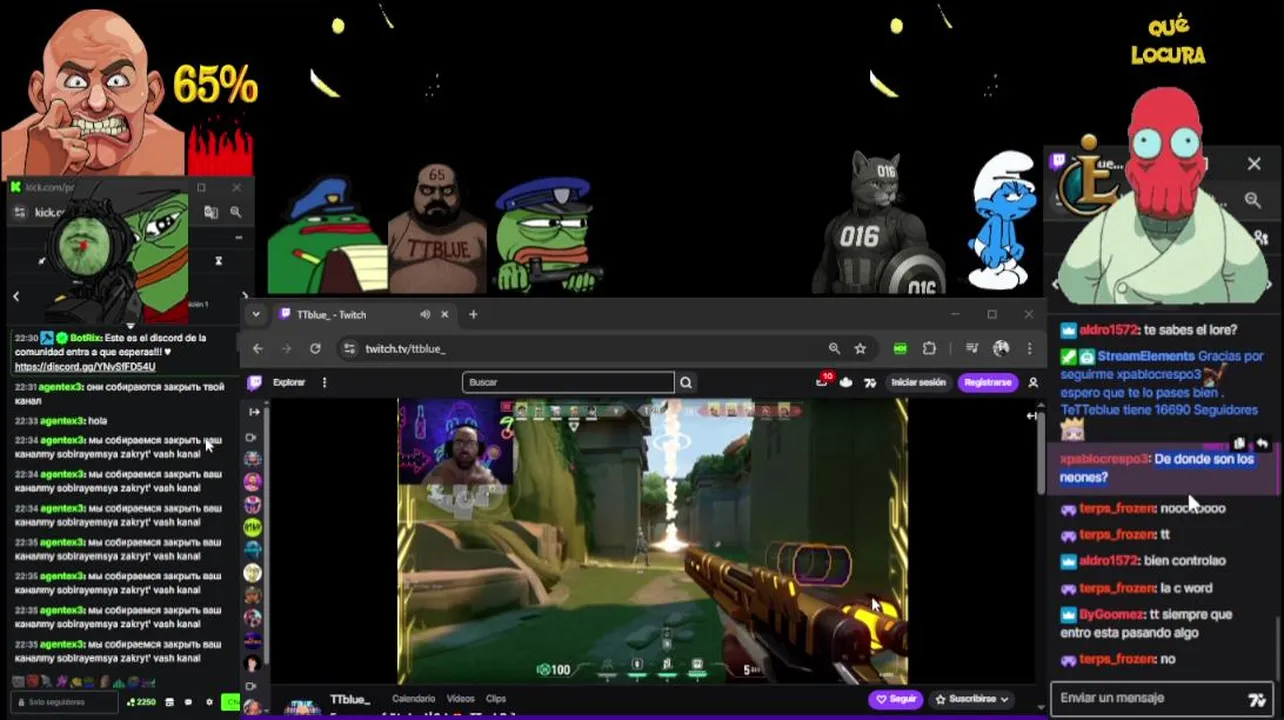
Task: Click the Seguir follow button
Action: pos(895,699)
